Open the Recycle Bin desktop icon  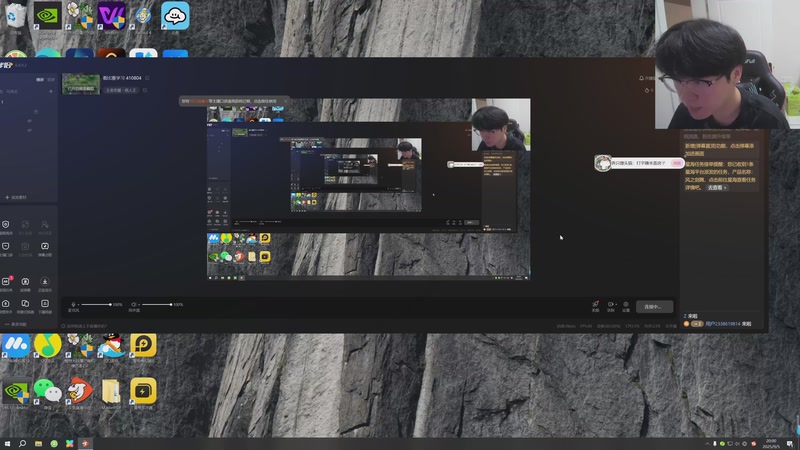(16, 15)
